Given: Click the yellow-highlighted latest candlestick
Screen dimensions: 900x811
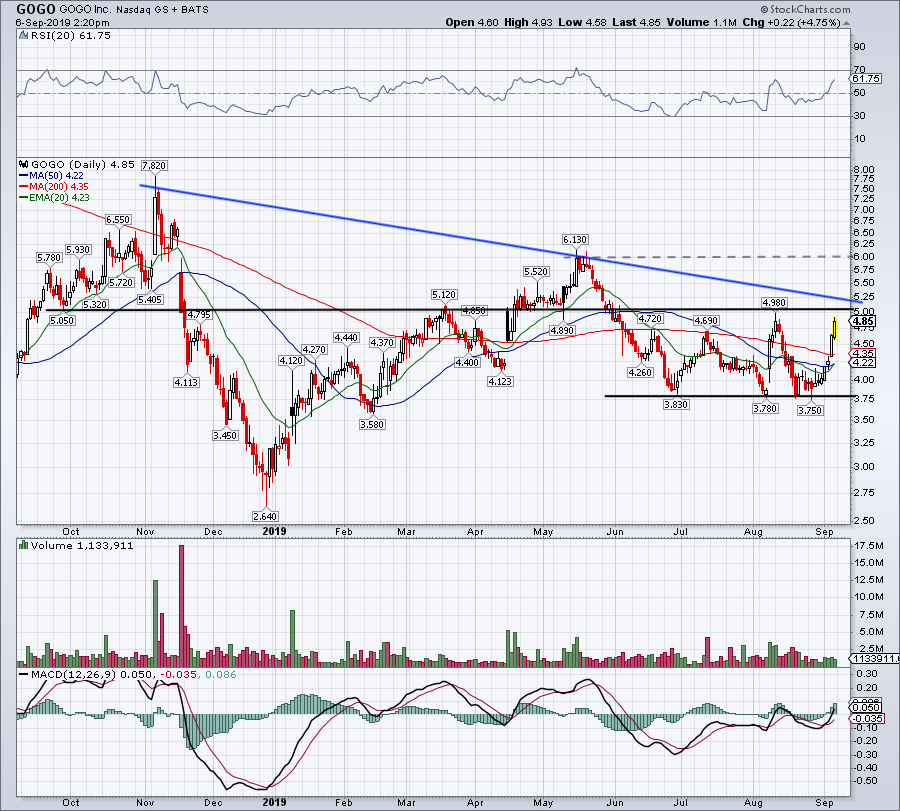Looking at the screenshot, I should coord(834,327).
